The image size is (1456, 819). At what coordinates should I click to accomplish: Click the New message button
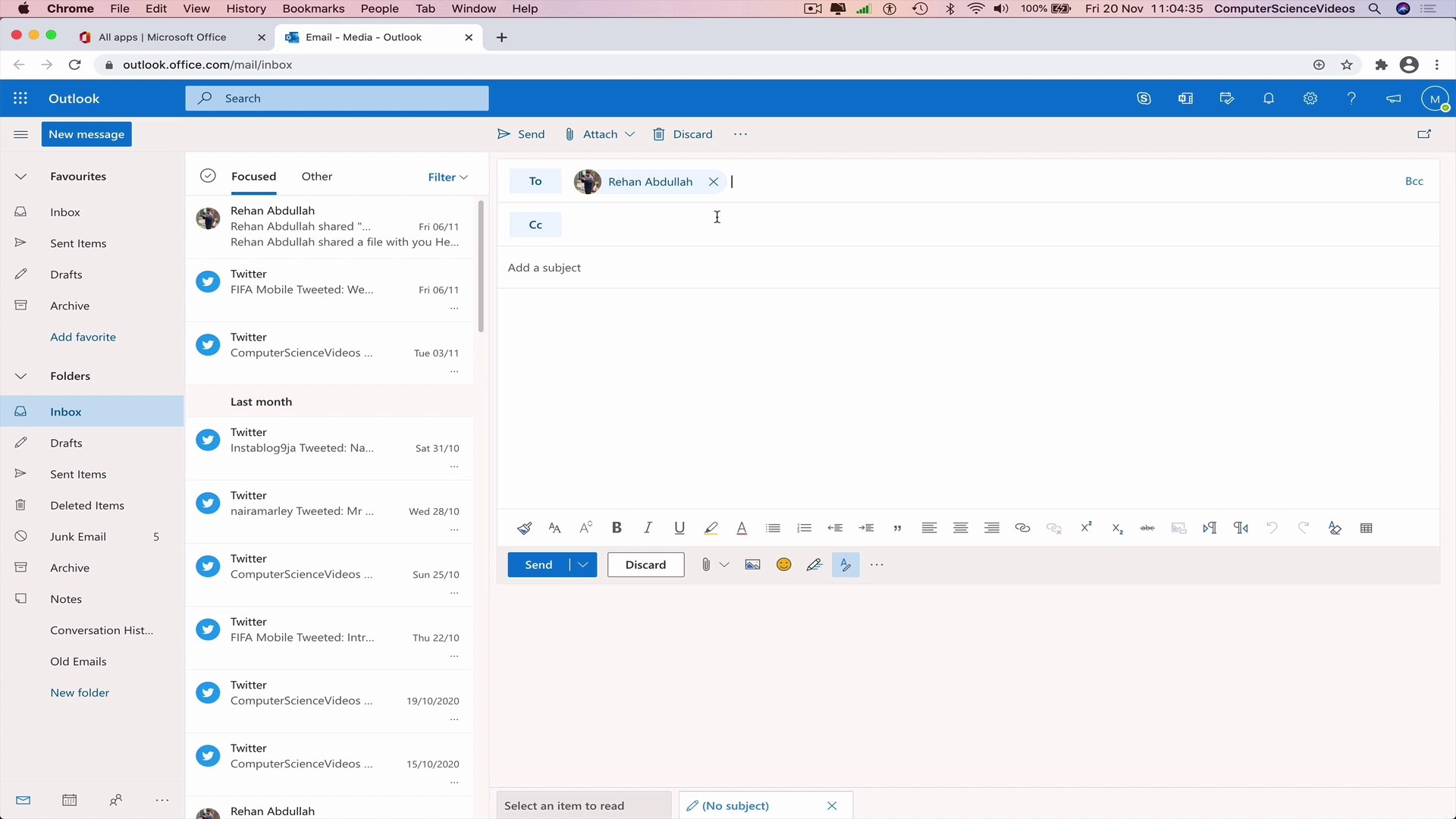point(86,134)
